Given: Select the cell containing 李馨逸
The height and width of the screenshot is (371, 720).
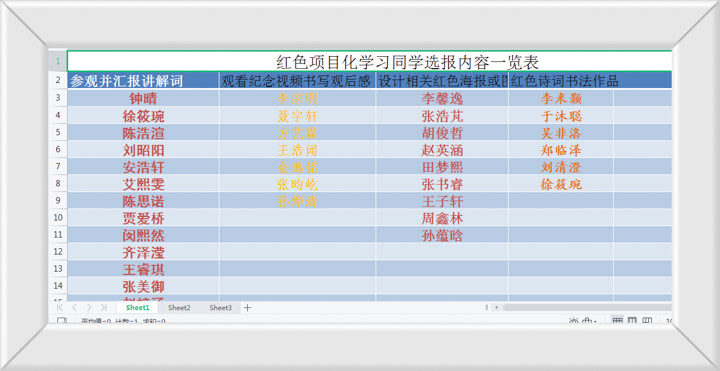Looking at the screenshot, I should pyautogui.click(x=442, y=98).
